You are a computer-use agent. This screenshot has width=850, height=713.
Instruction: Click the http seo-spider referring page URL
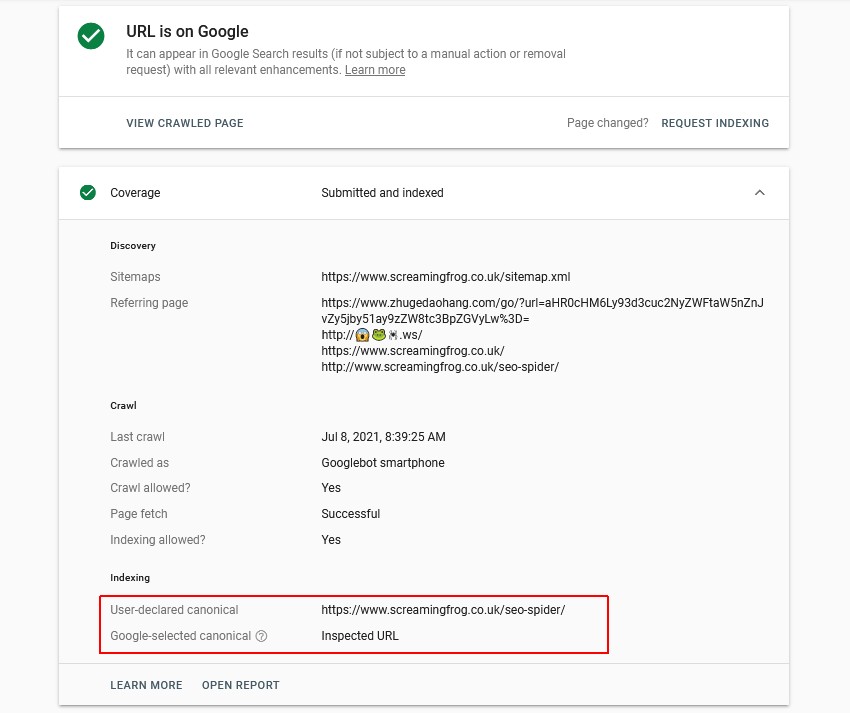click(440, 367)
